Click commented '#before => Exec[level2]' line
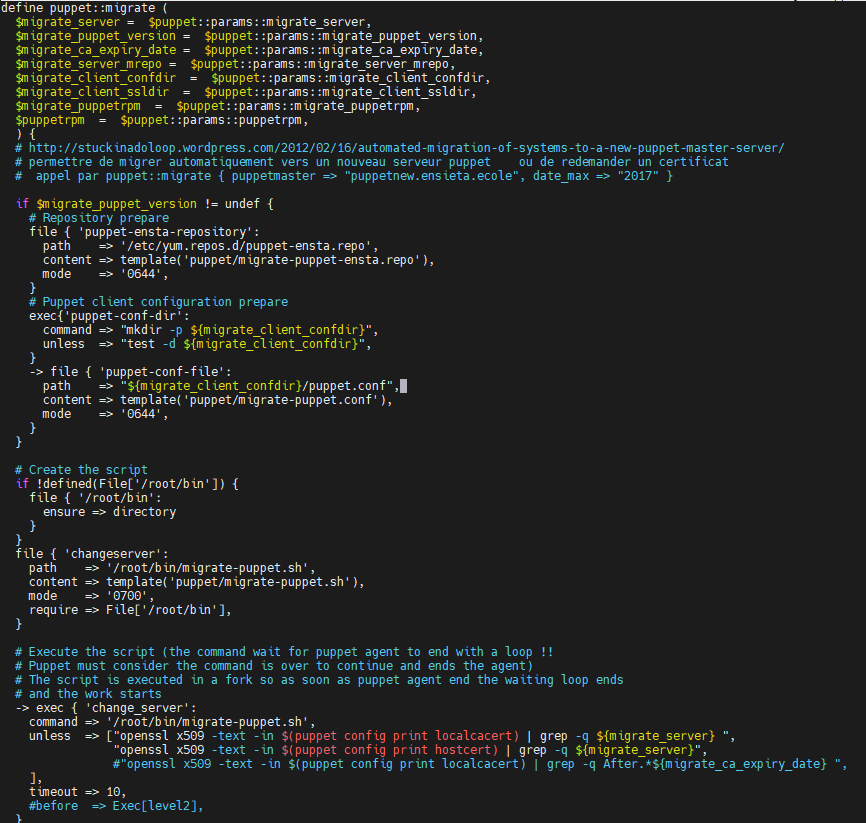 click(116, 806)
